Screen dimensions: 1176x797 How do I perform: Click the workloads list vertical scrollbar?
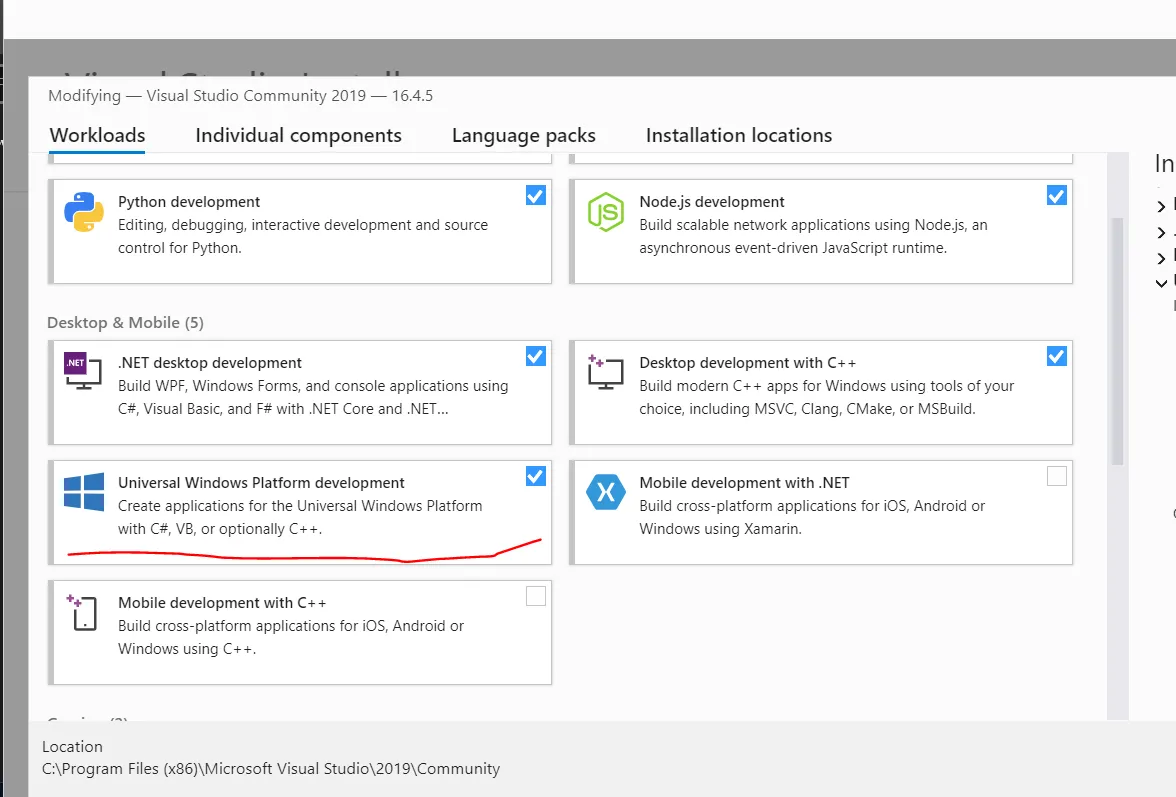click(x=1117, y=340)
